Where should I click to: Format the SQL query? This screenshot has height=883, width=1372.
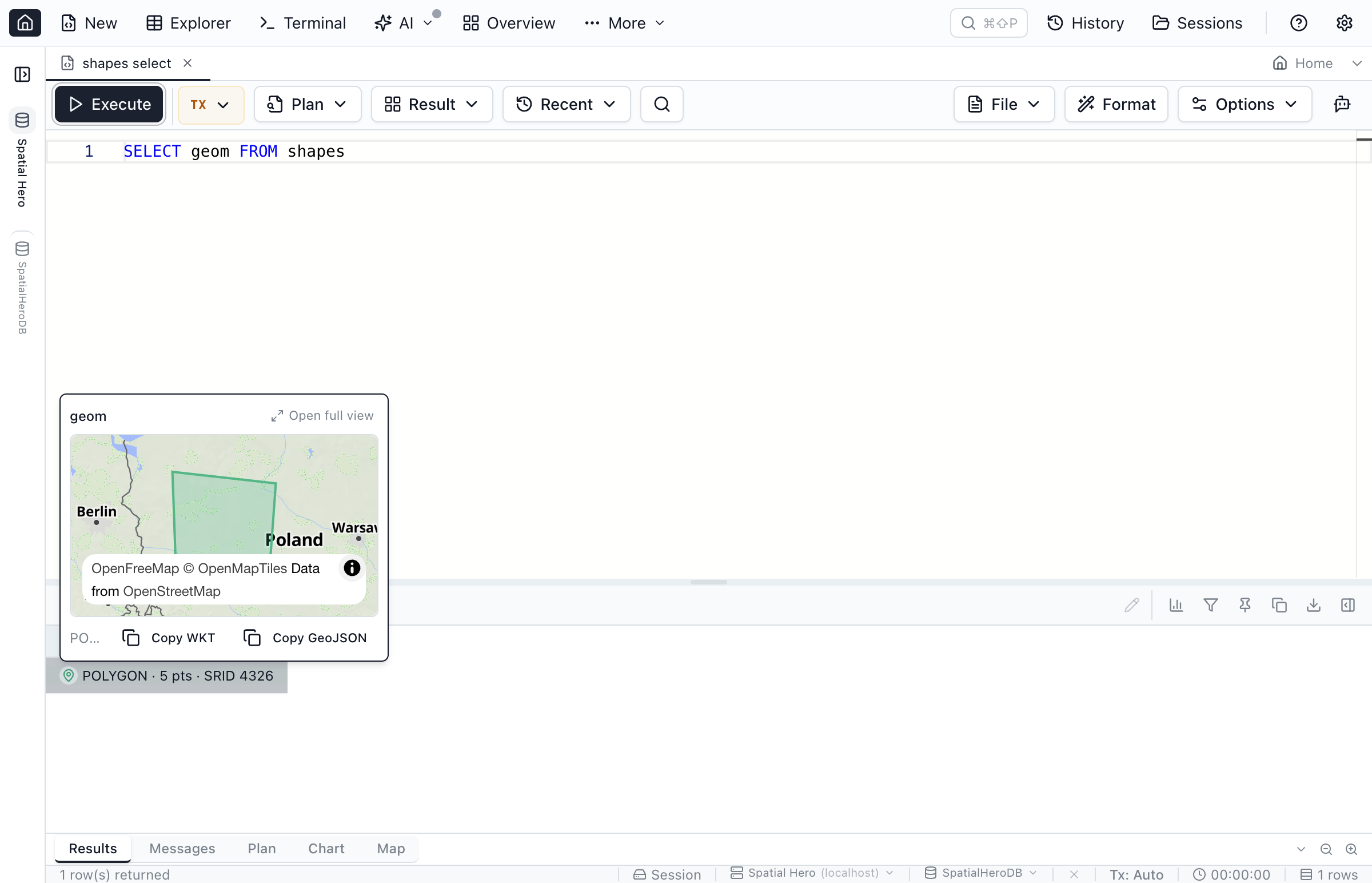coord(1116,104)
